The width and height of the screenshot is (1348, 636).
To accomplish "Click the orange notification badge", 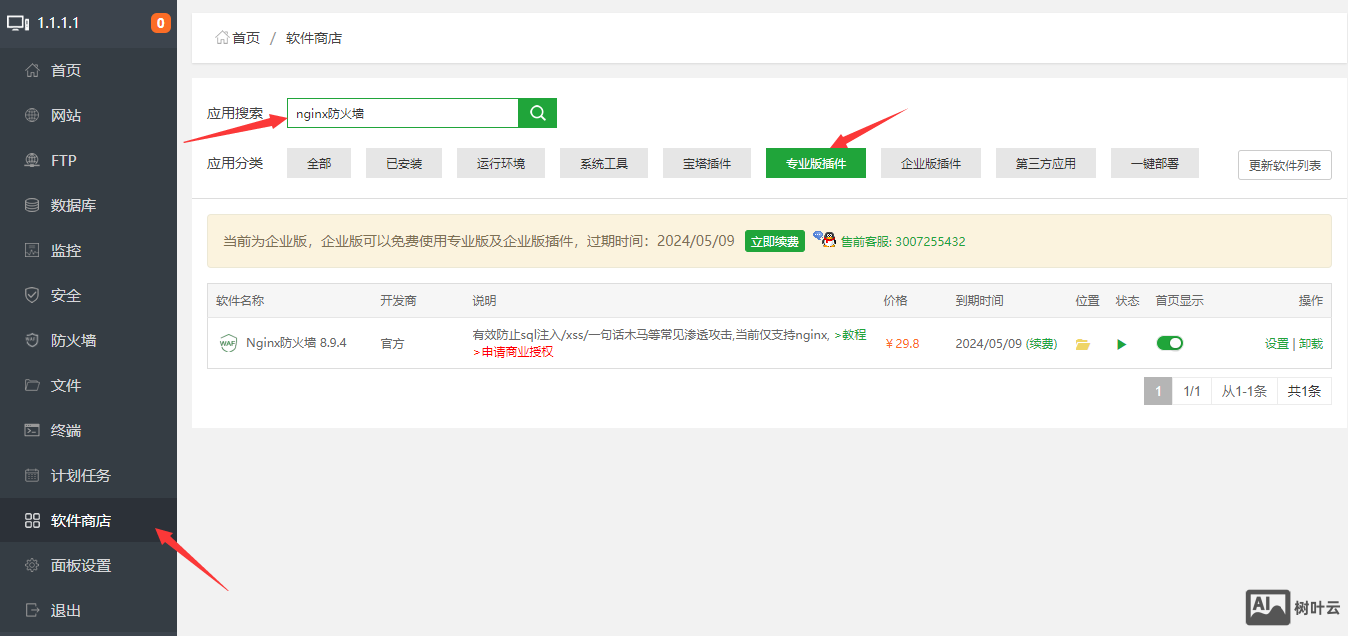I will (161, 23).
